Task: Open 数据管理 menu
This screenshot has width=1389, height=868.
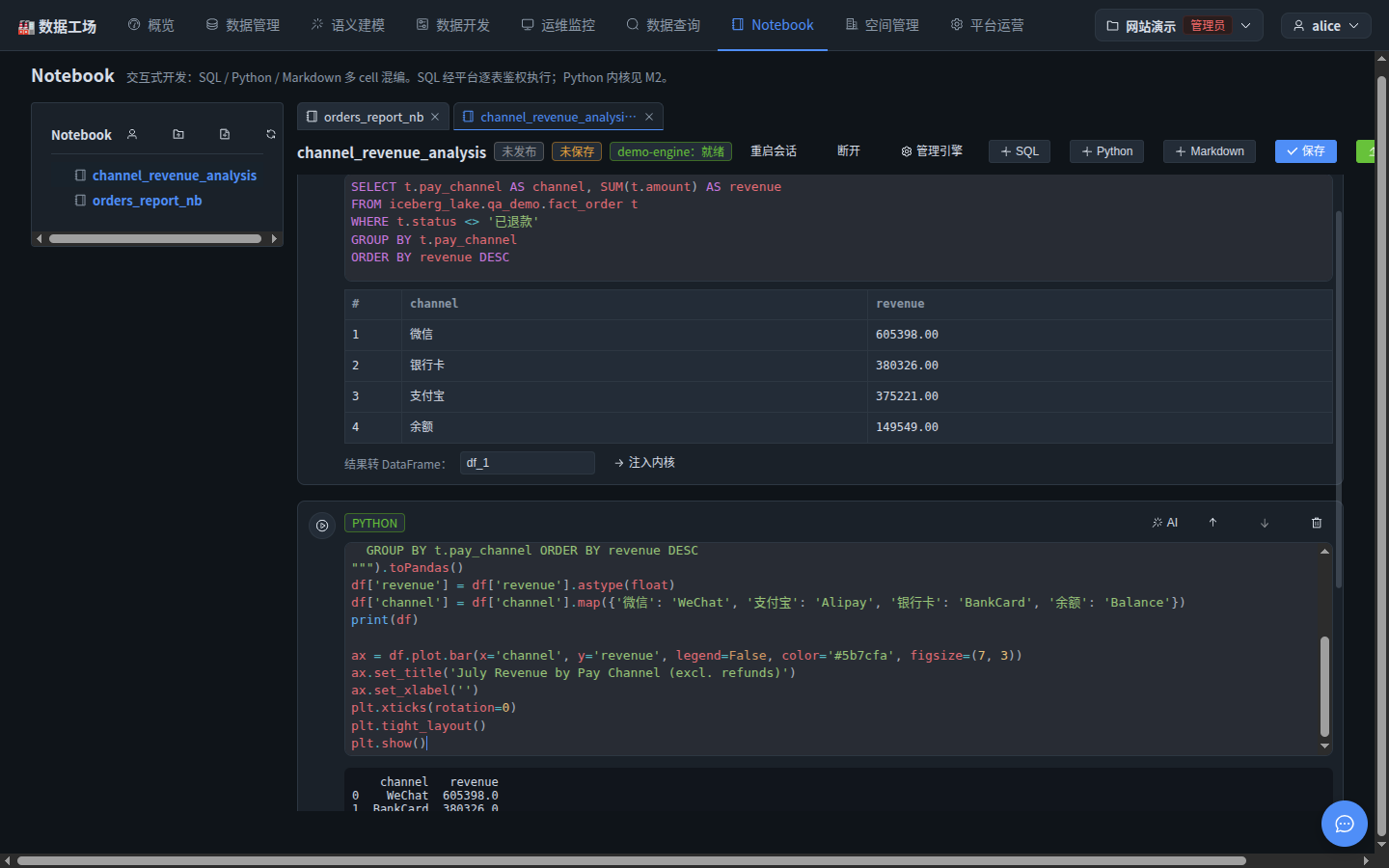Action: [243, 25]
